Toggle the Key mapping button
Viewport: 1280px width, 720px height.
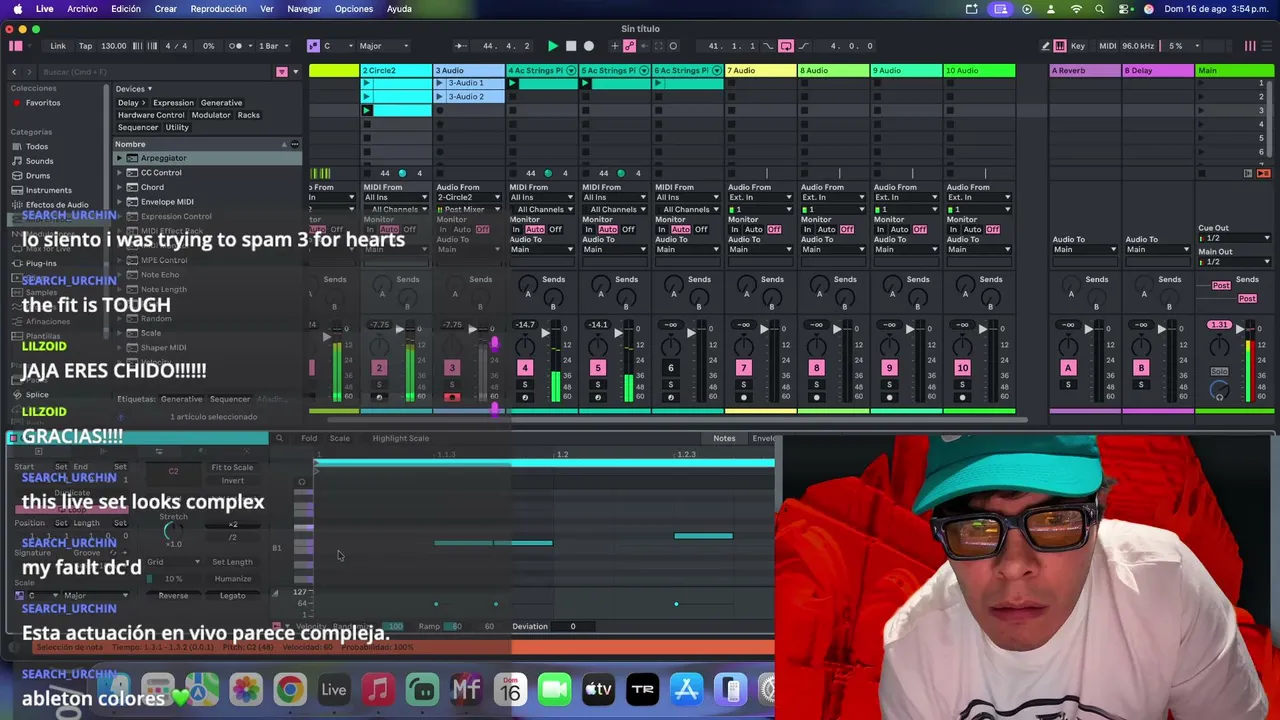pos(1078,46)
